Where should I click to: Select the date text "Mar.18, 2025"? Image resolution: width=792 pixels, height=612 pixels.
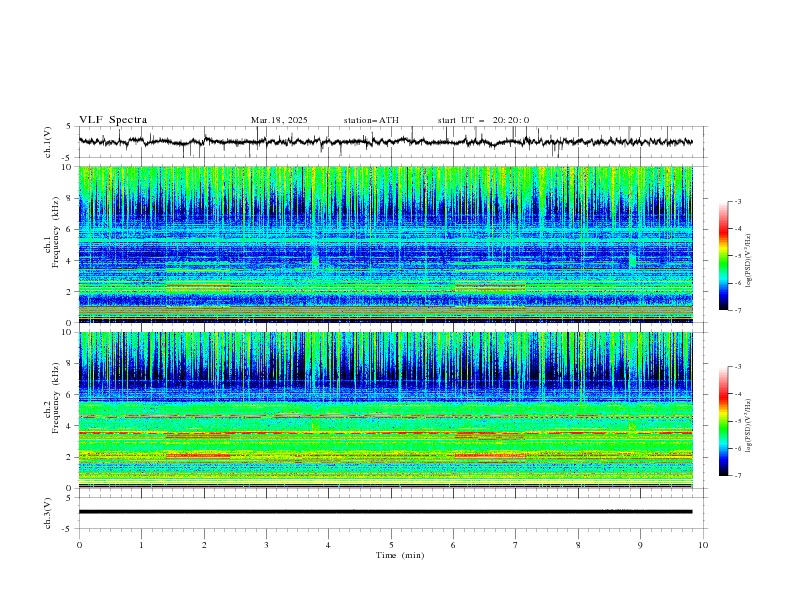click(x=279, y=120)
